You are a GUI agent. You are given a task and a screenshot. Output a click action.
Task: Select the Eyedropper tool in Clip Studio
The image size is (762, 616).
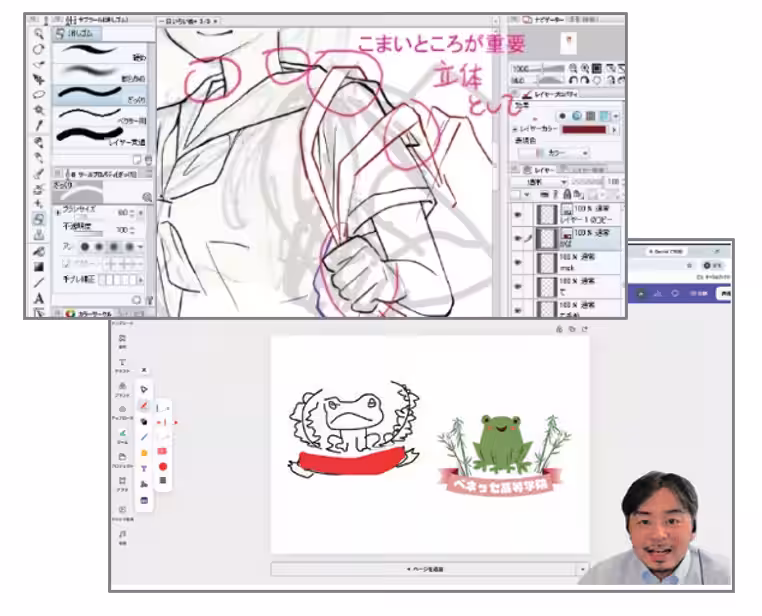(39, 126)
